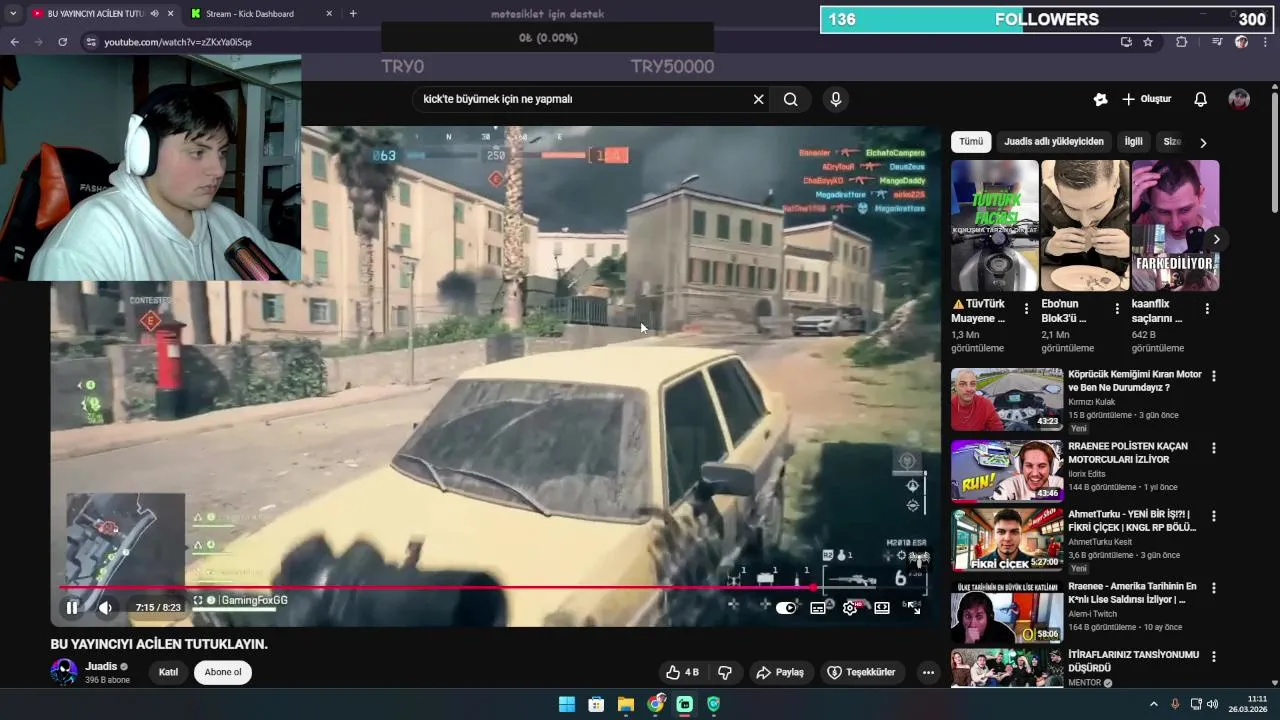Open the subtitles/captions control
Viewport: 1280px width, 720px height.
coord(818,607)
